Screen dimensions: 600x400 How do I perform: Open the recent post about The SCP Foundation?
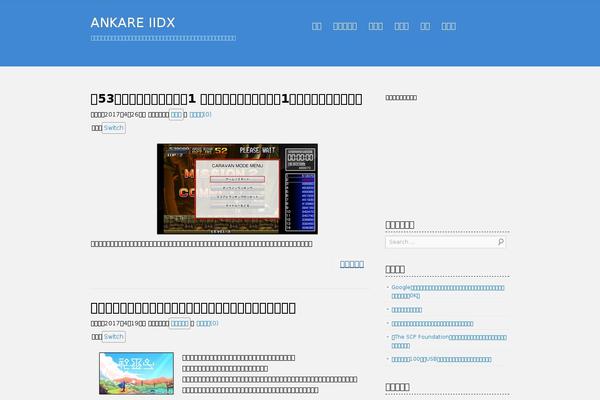tap(449, 341)
